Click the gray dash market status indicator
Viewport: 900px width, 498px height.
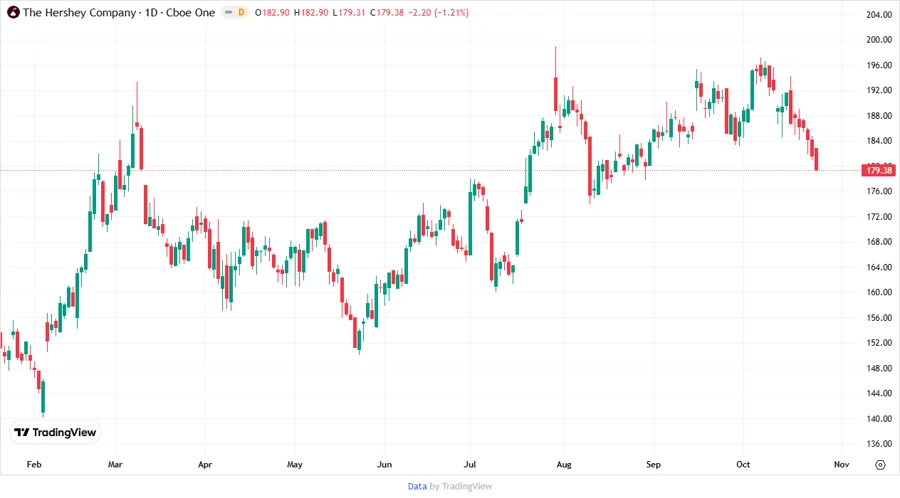click(x=228, y=12)
